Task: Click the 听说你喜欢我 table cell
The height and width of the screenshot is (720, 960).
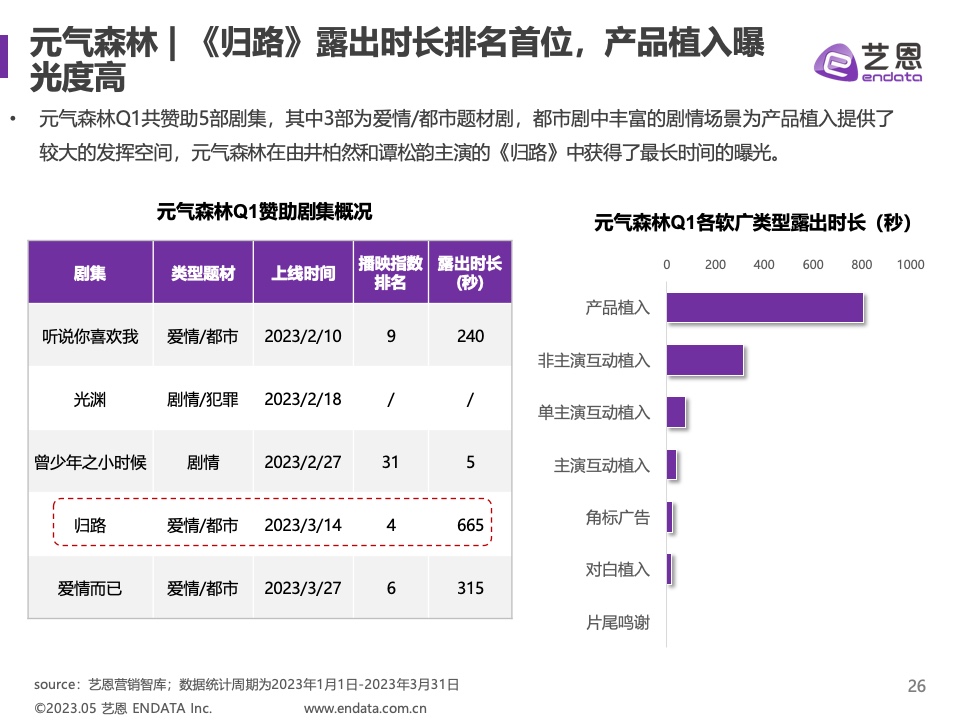Action: 90,336
